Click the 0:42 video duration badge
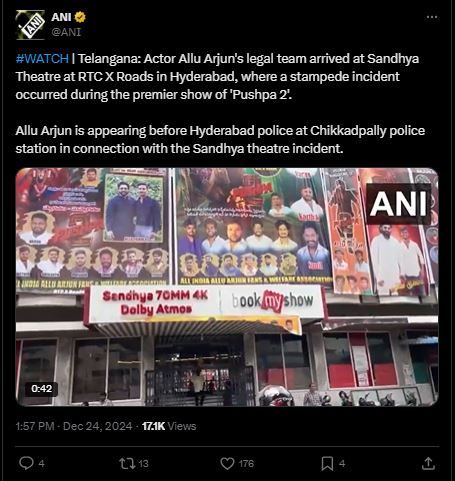 point(41,389)
